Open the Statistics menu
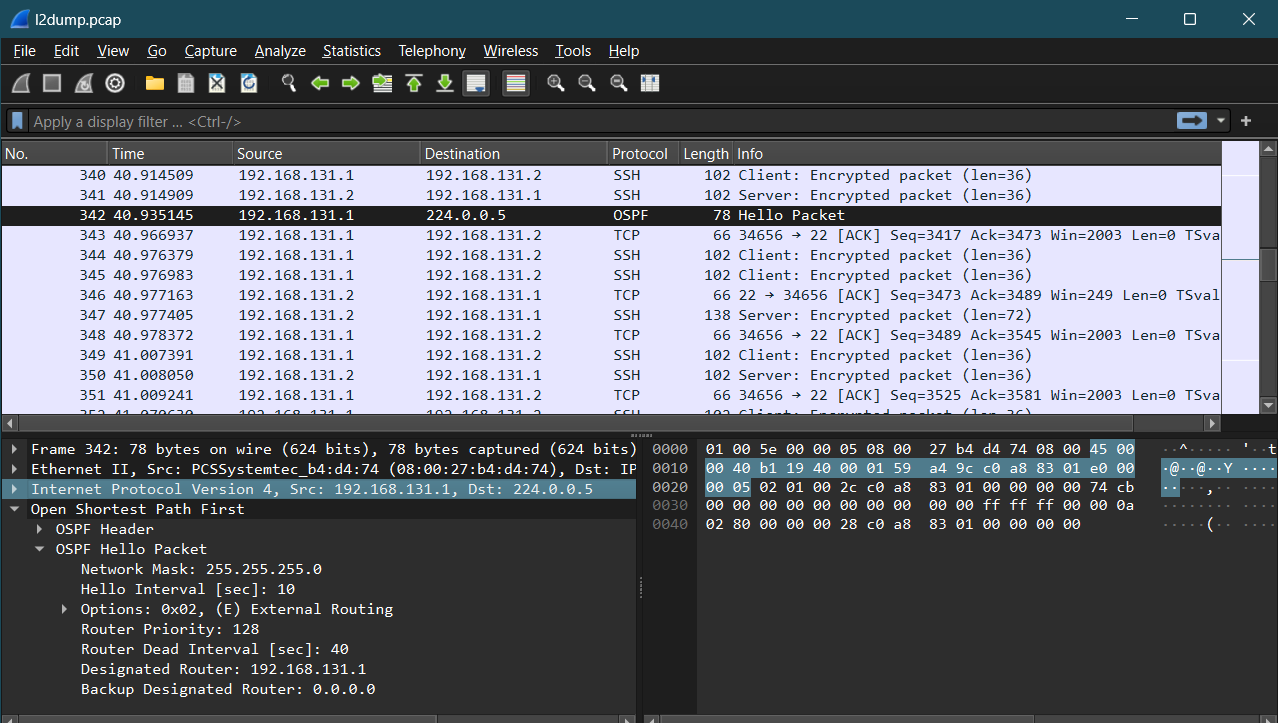Viewport: 1278px width, 723px height. [351, 51]
